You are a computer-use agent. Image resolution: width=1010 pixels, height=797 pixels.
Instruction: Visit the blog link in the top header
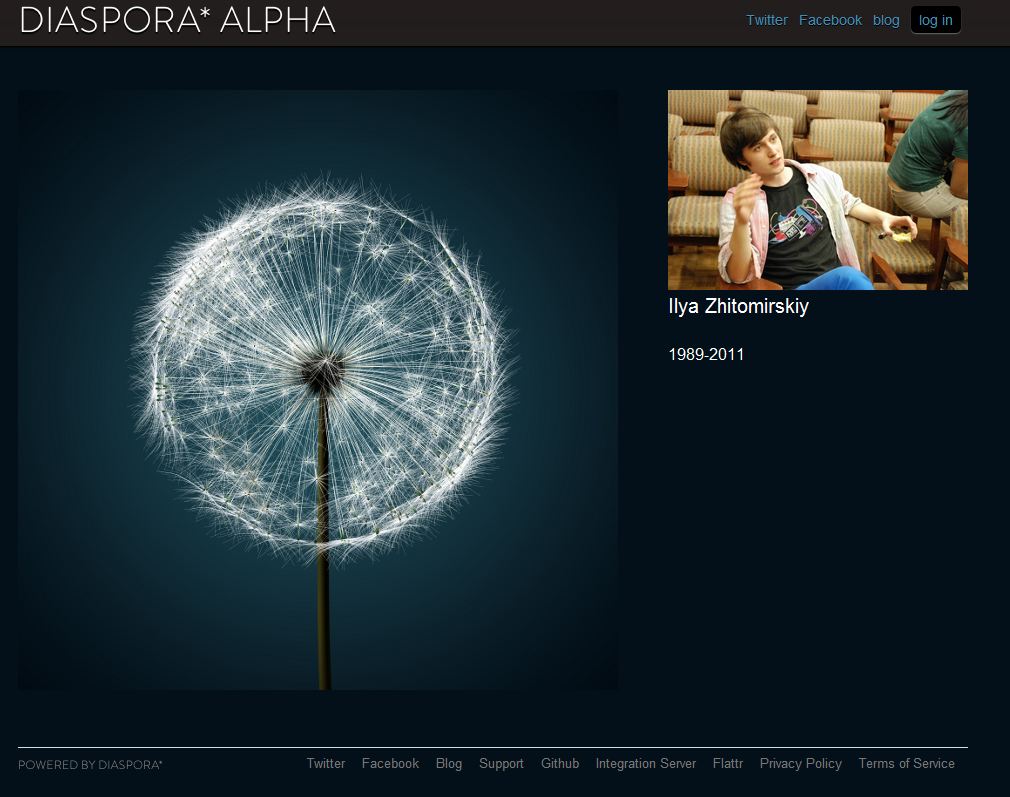click(886, 20)
